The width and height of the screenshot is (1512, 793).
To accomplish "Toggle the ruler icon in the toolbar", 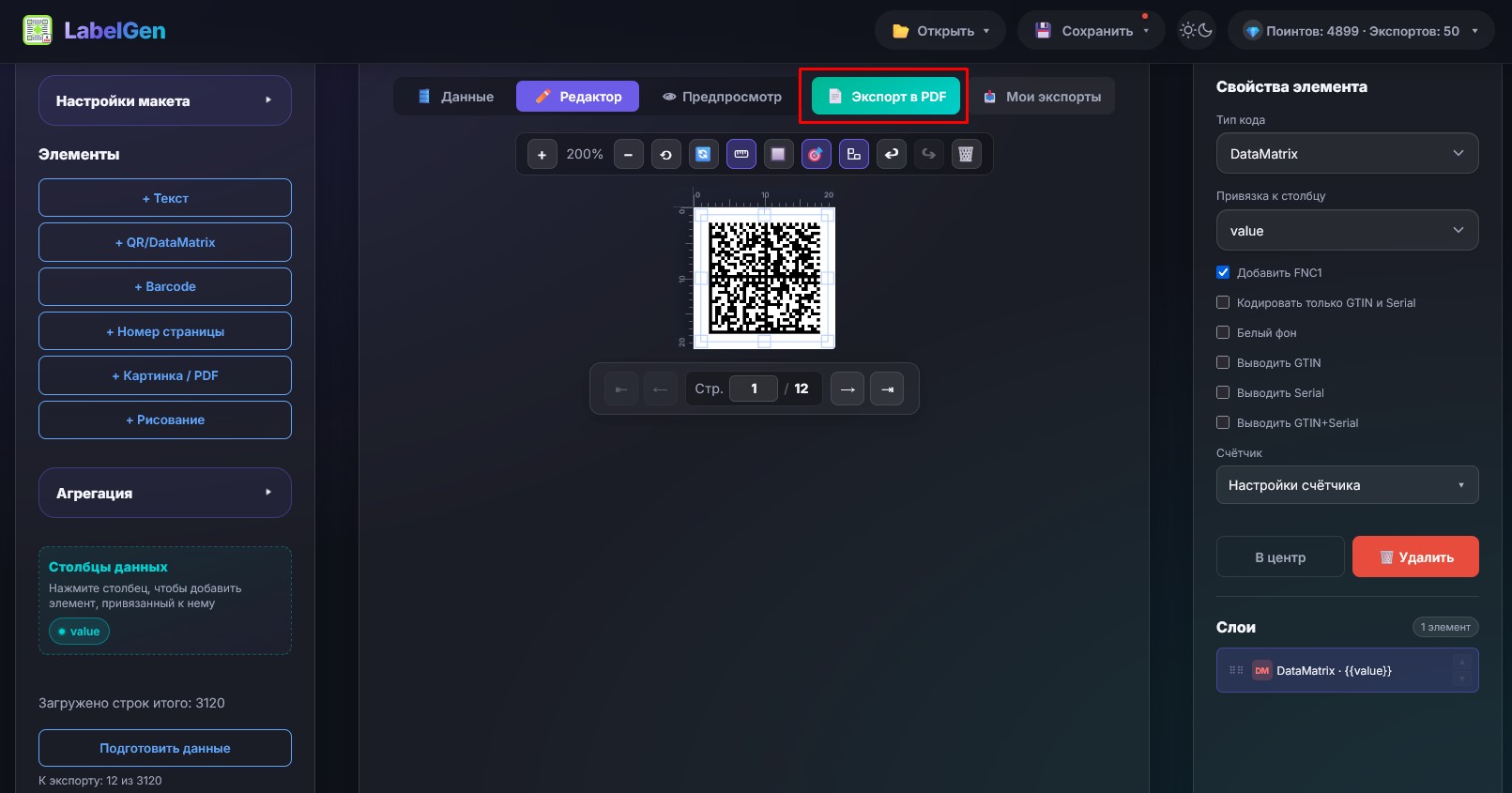I will 741,154.
